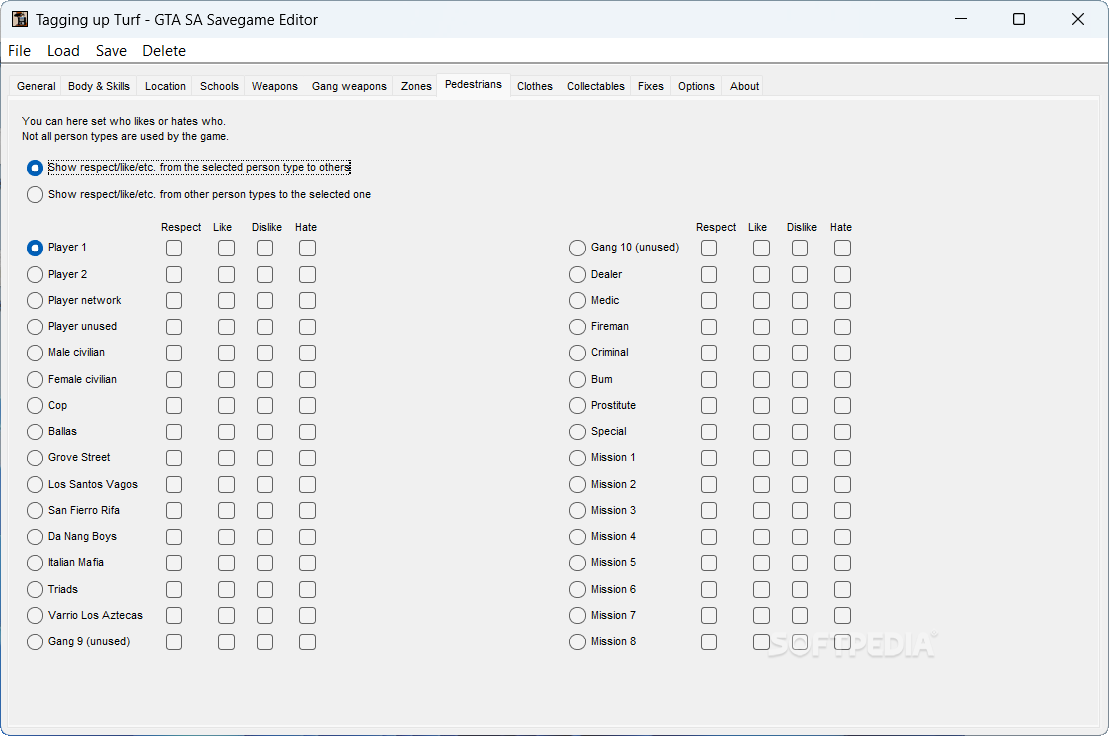The width and height of the screenshot is (1109, 736).
Task: Check Respect for Triads row
Action: point(174,590)
